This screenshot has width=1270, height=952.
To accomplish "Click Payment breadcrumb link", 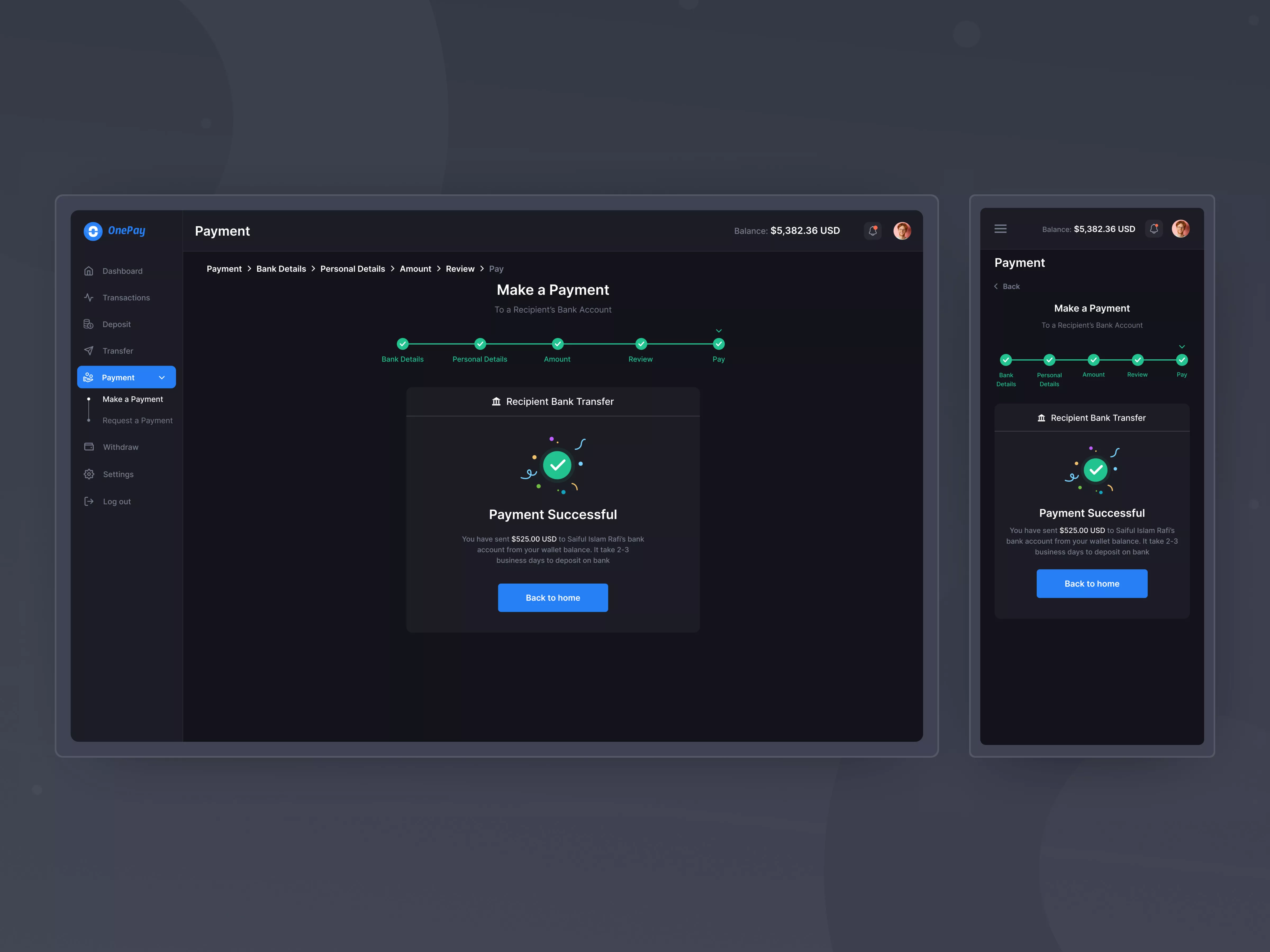I will 224,269.
